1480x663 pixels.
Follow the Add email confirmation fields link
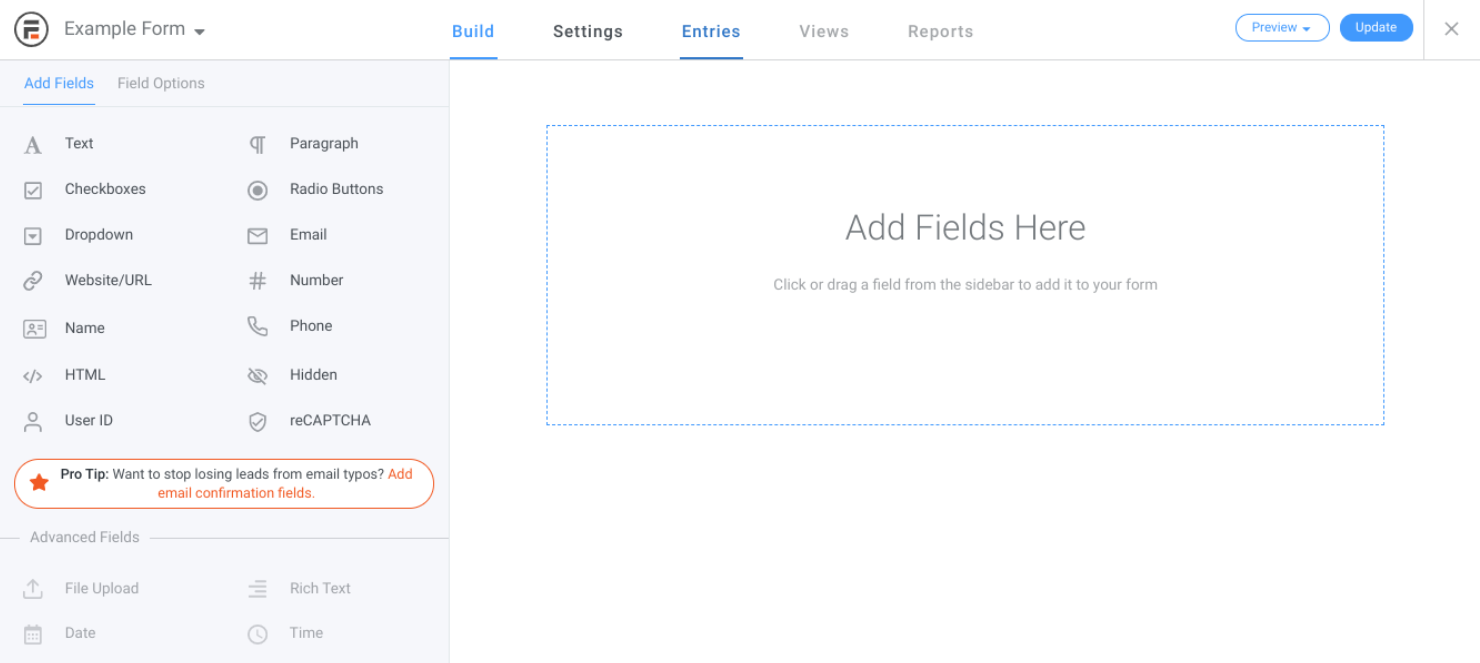236,493
